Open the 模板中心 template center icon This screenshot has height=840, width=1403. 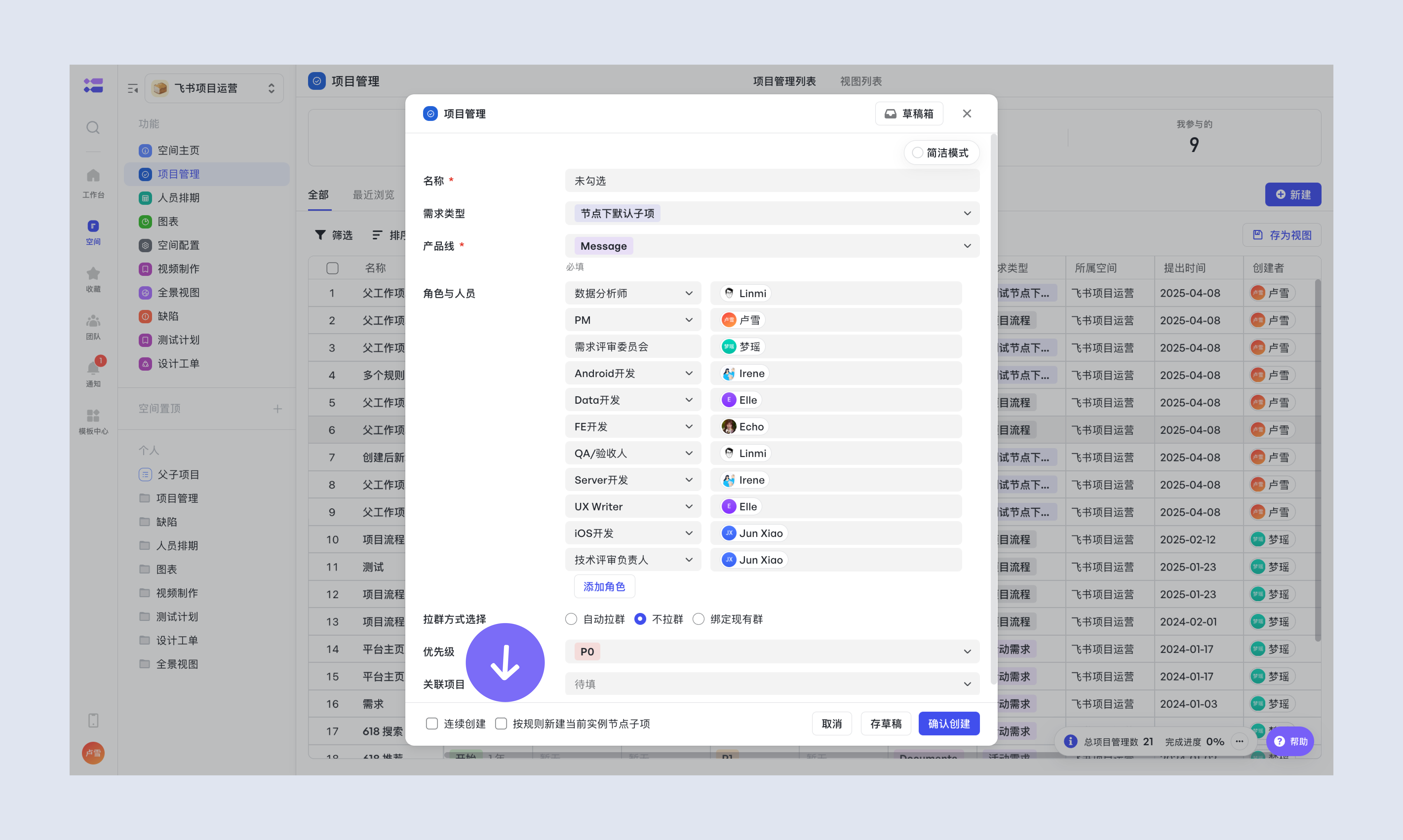pyautogui.click(x=93, y=422)
